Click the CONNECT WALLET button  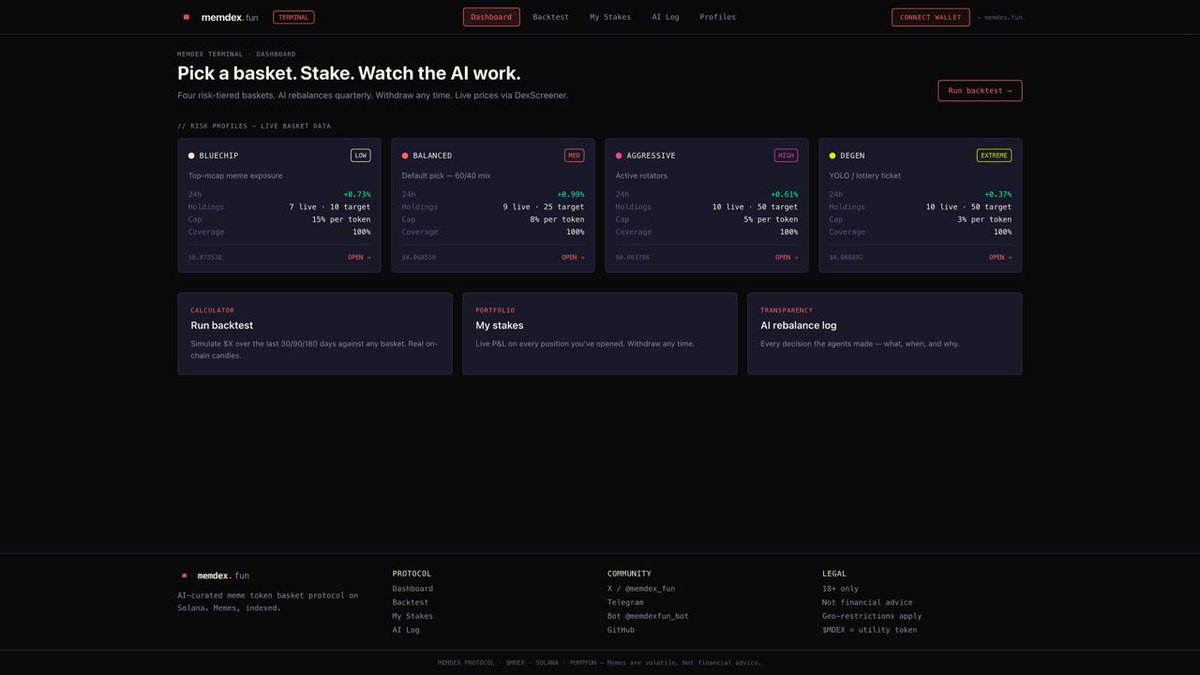(x=930, y=17)
